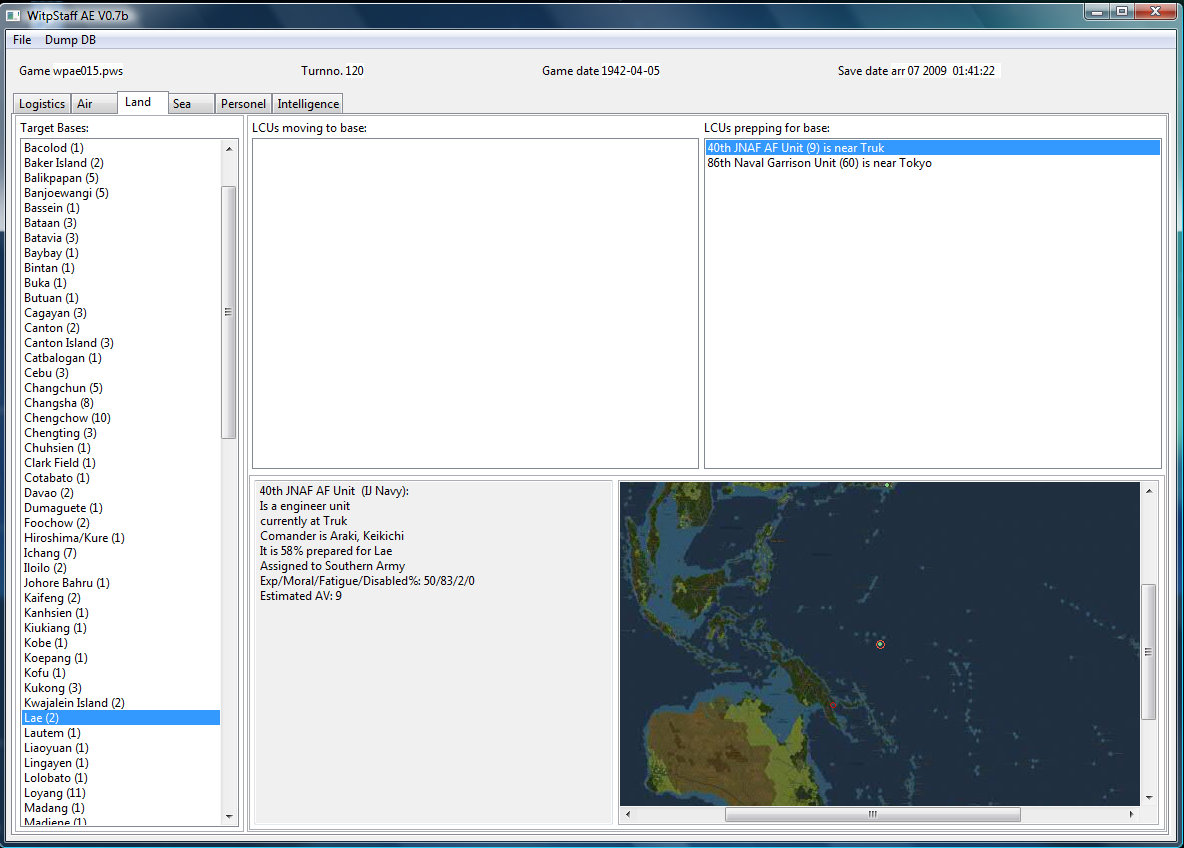
Task: Click map's scroll-down arrow
Action: [1149, 797]
